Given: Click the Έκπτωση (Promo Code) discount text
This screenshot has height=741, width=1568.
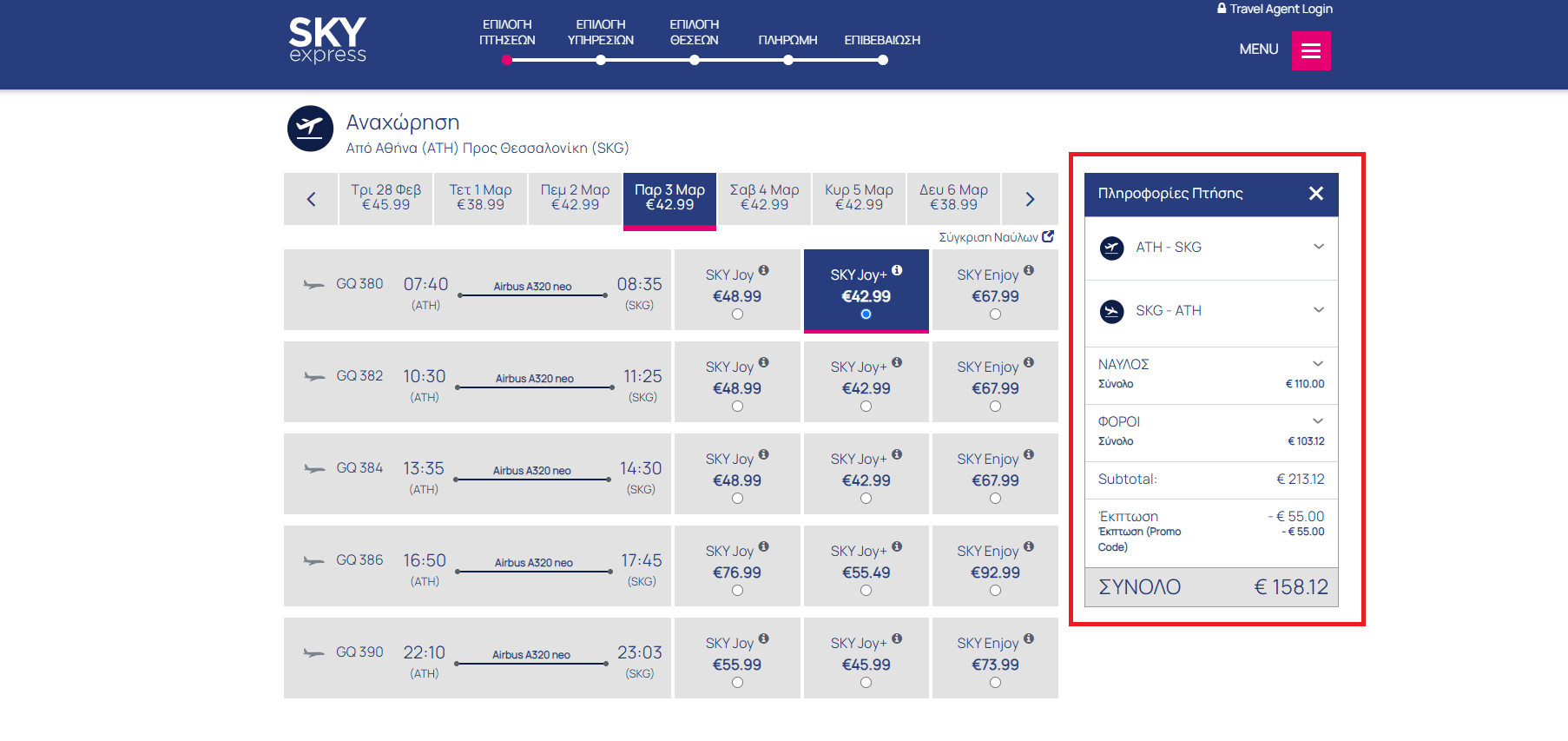Looking at the screenshot, I should (1139, 539).
